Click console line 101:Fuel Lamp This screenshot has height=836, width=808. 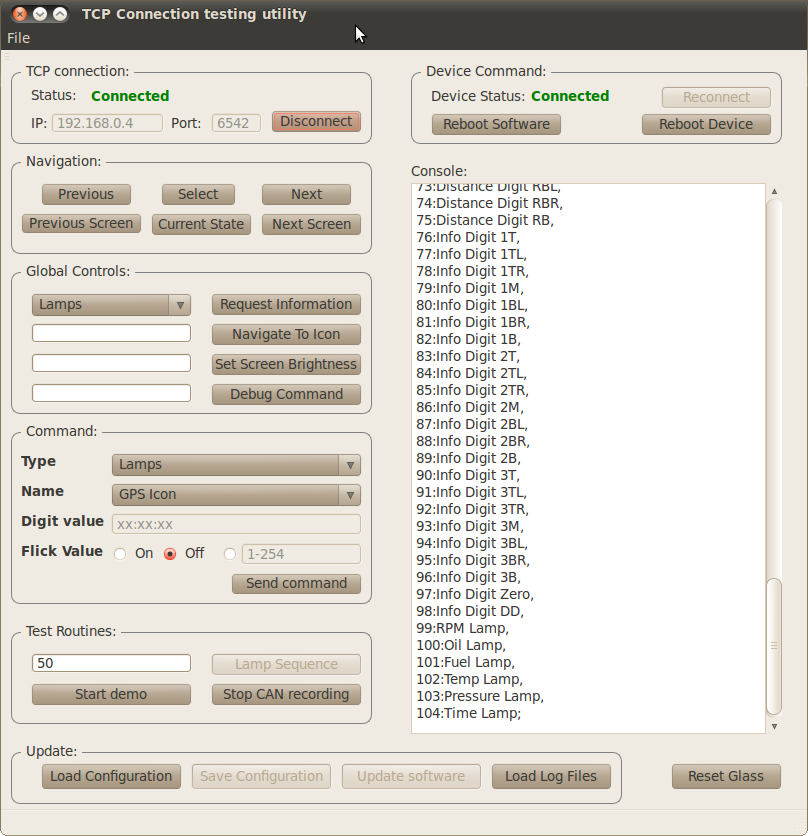click(466, 662)
